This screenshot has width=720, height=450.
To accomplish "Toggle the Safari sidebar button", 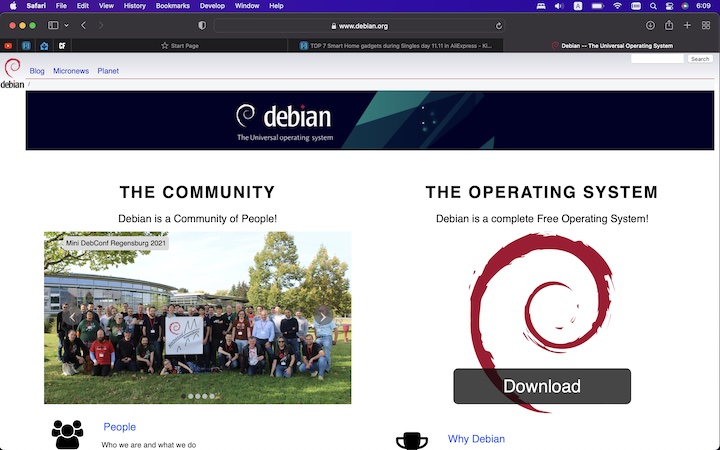I will coord(53,25).
